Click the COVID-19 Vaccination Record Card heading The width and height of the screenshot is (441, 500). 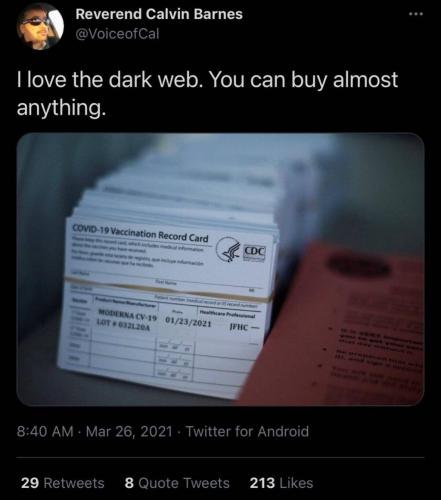click(x=140, y=233)
